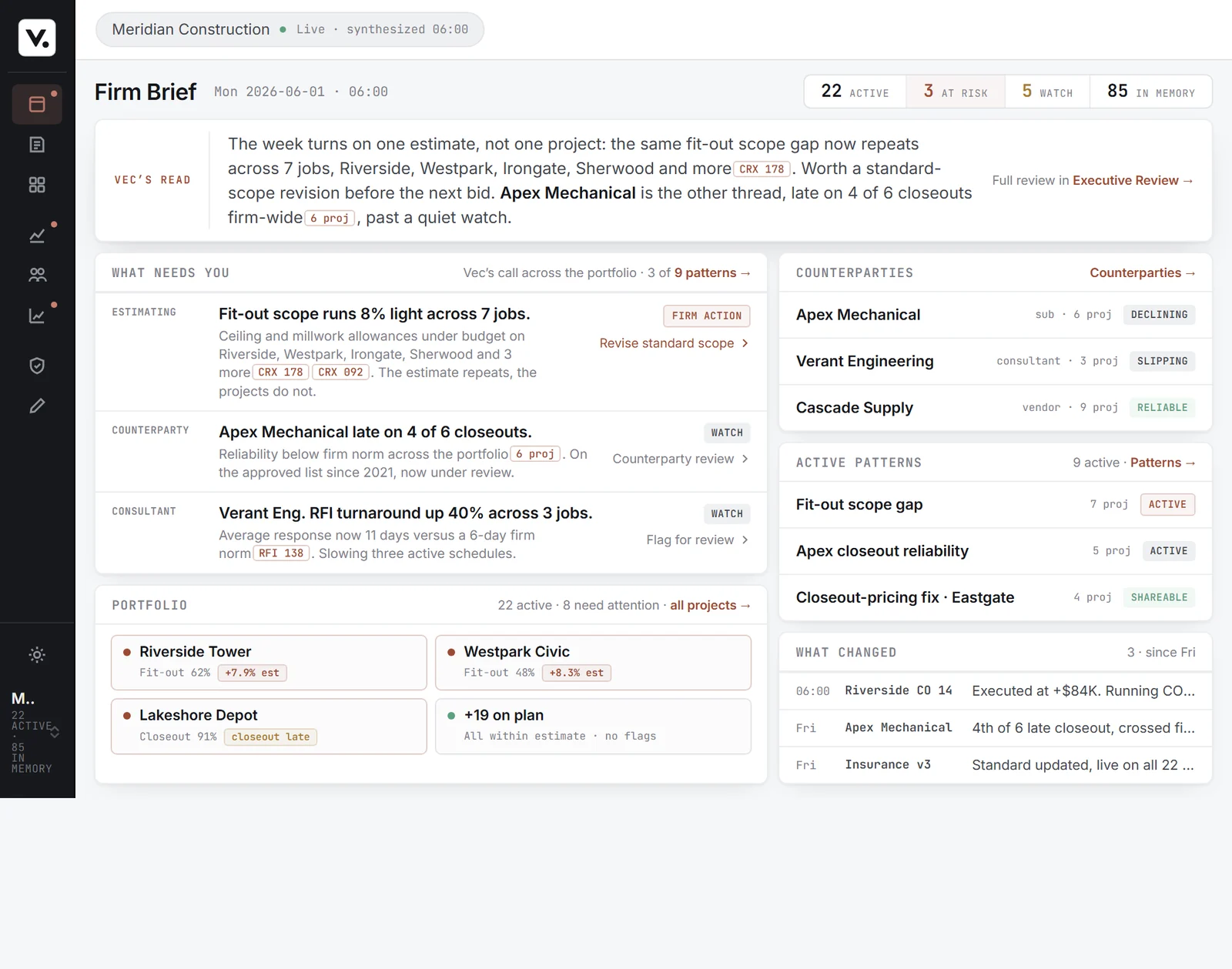Open the Firm Brief calendar icon in sidebar
The height and width of the screenshot is (969, 1232).
point(37,104)
